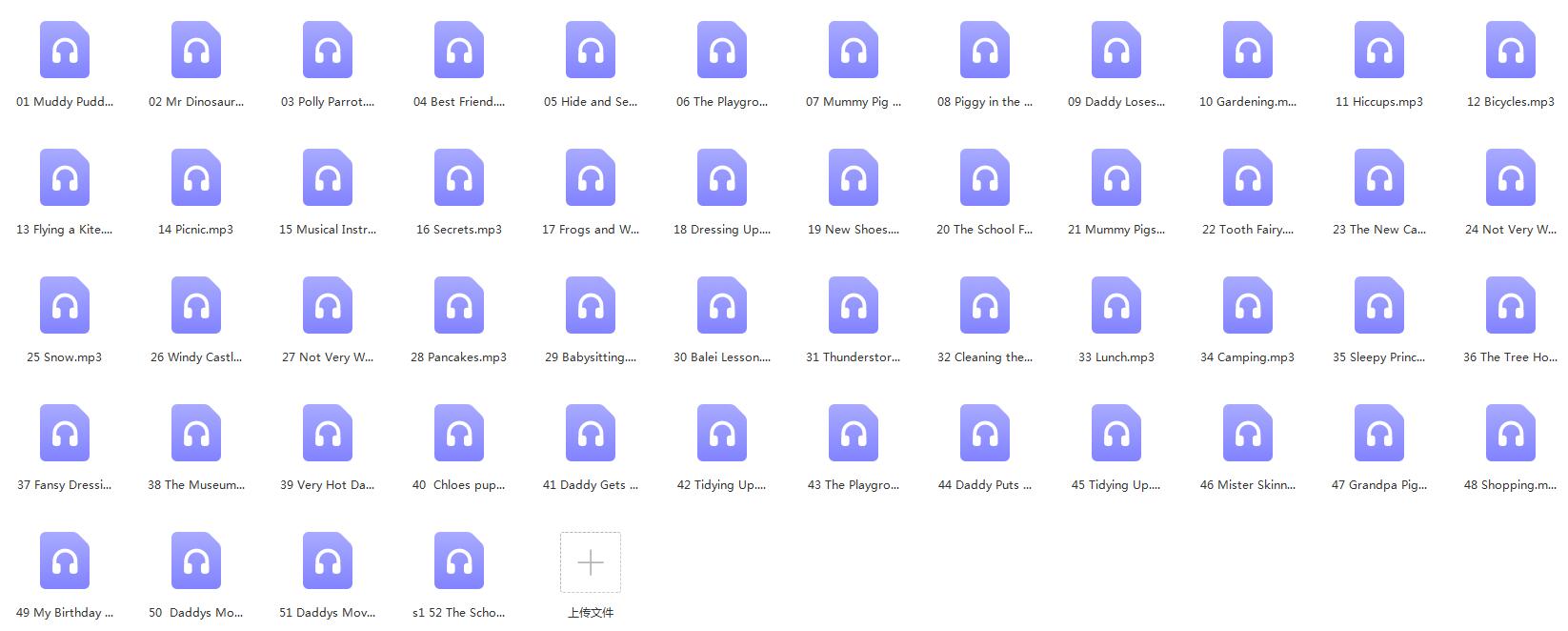
Task: Open the 13 Flying a Kite icon
Action: point(65,177)
